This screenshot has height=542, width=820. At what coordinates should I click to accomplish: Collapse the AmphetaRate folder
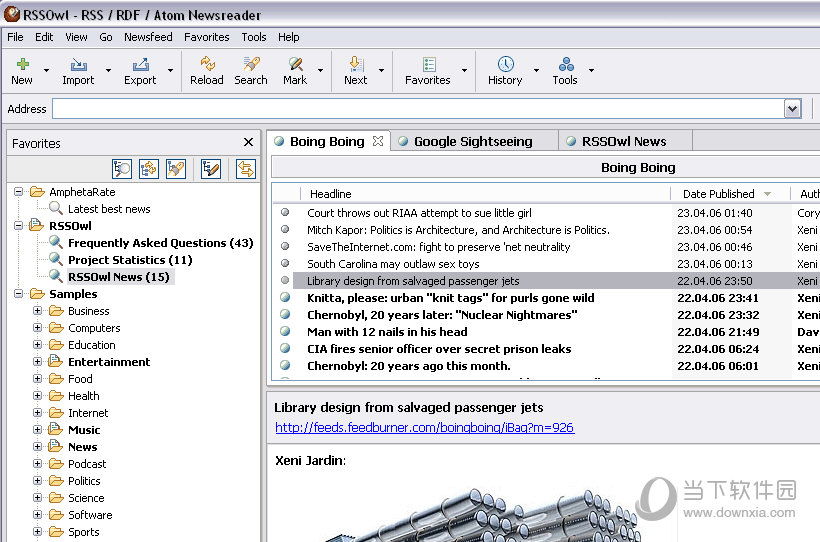pos(18,191)
